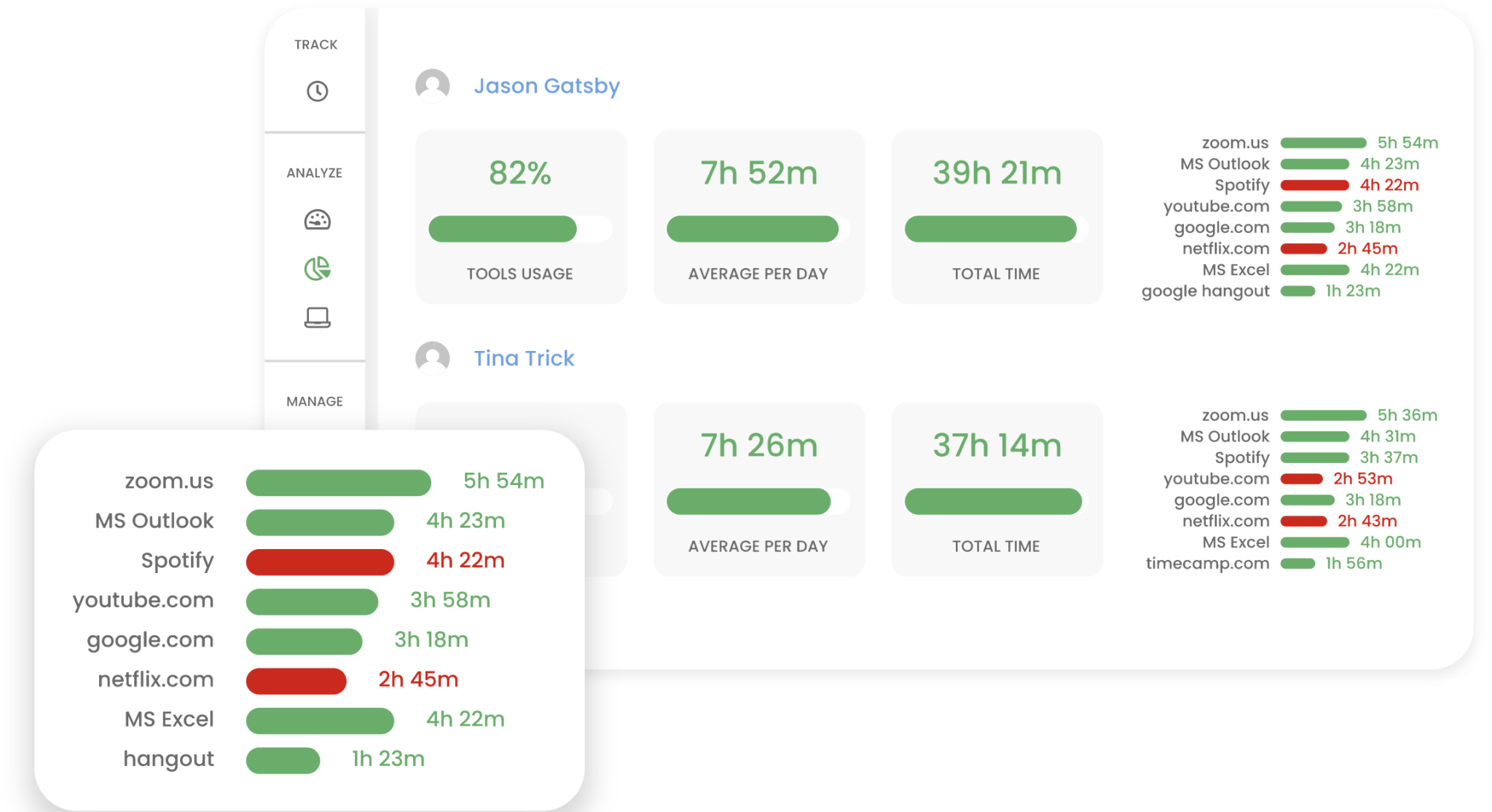Open Tina Trick's profile link
The image size is (1492, 812).
pyautogui.click(x=524, y=358)
